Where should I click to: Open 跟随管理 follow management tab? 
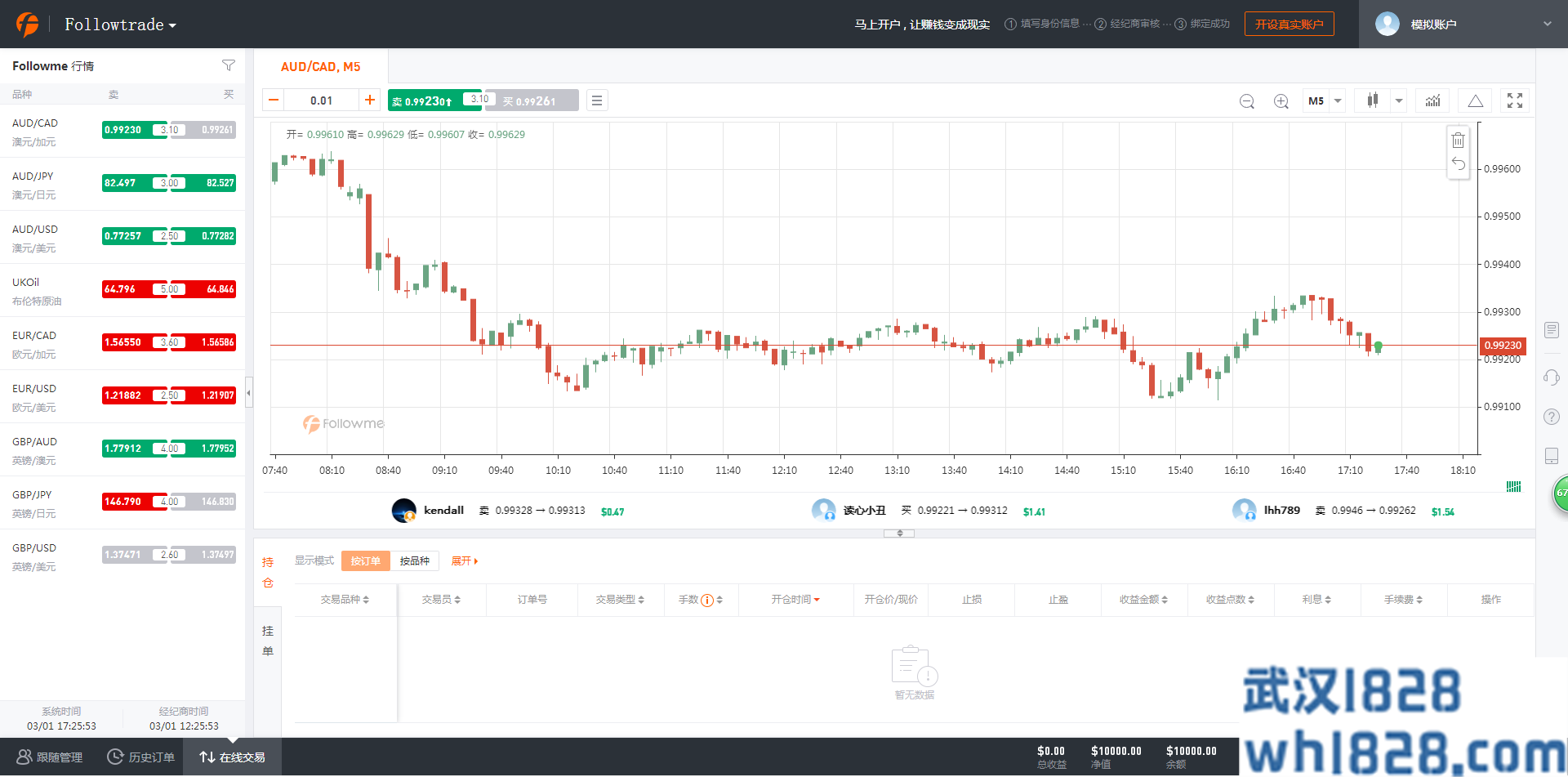(x=50, y=757)
